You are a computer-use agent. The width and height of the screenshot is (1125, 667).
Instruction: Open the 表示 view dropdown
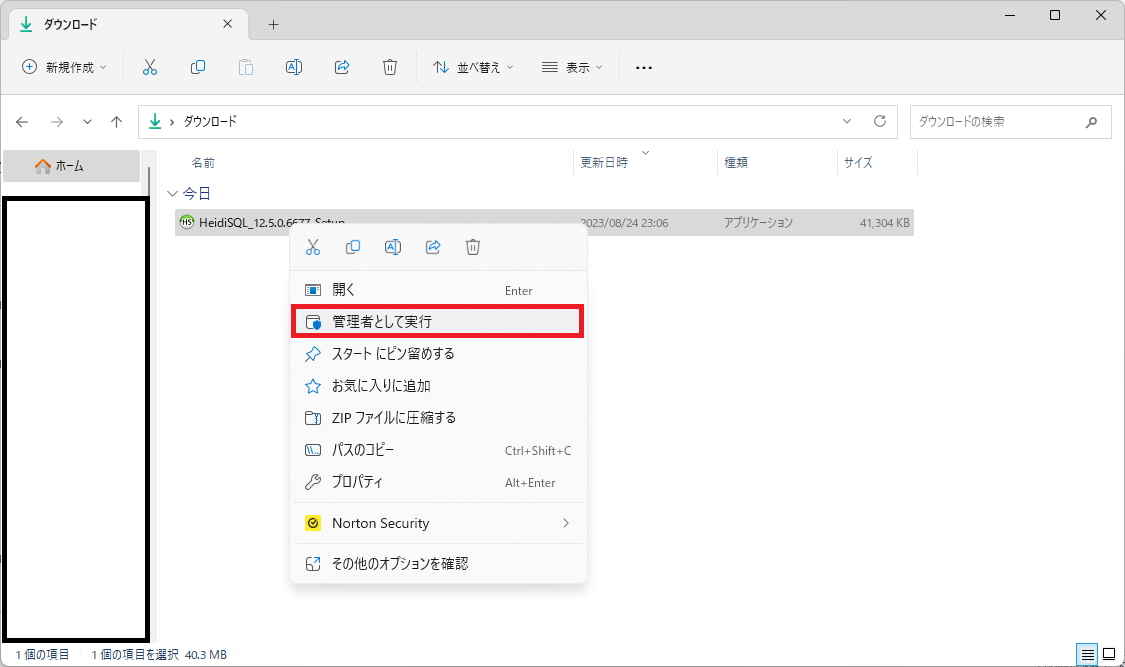(x=572, y=67)
